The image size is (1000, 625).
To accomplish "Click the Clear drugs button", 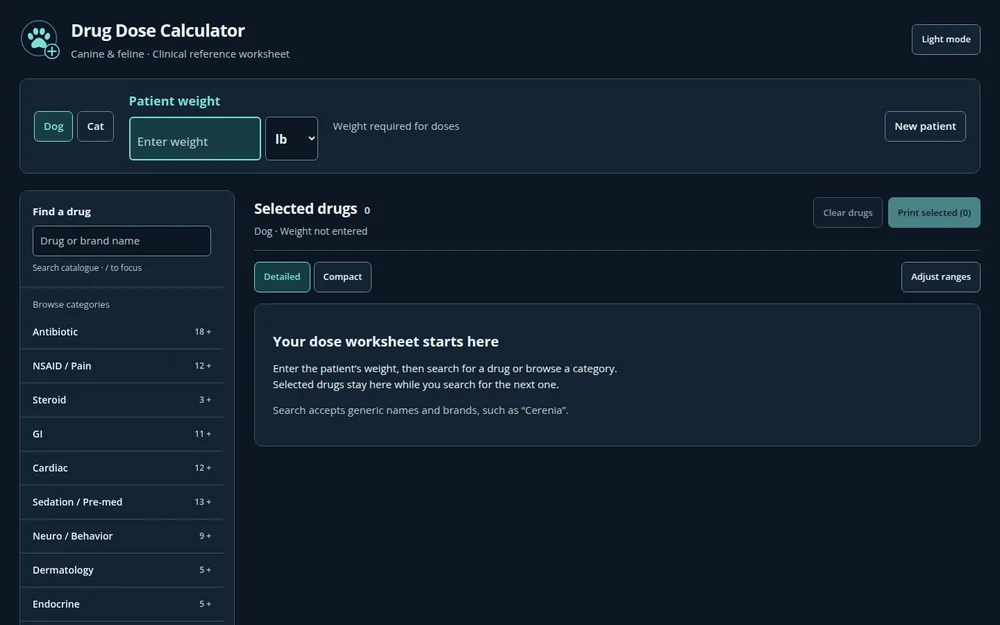I will tap(848, 212).
